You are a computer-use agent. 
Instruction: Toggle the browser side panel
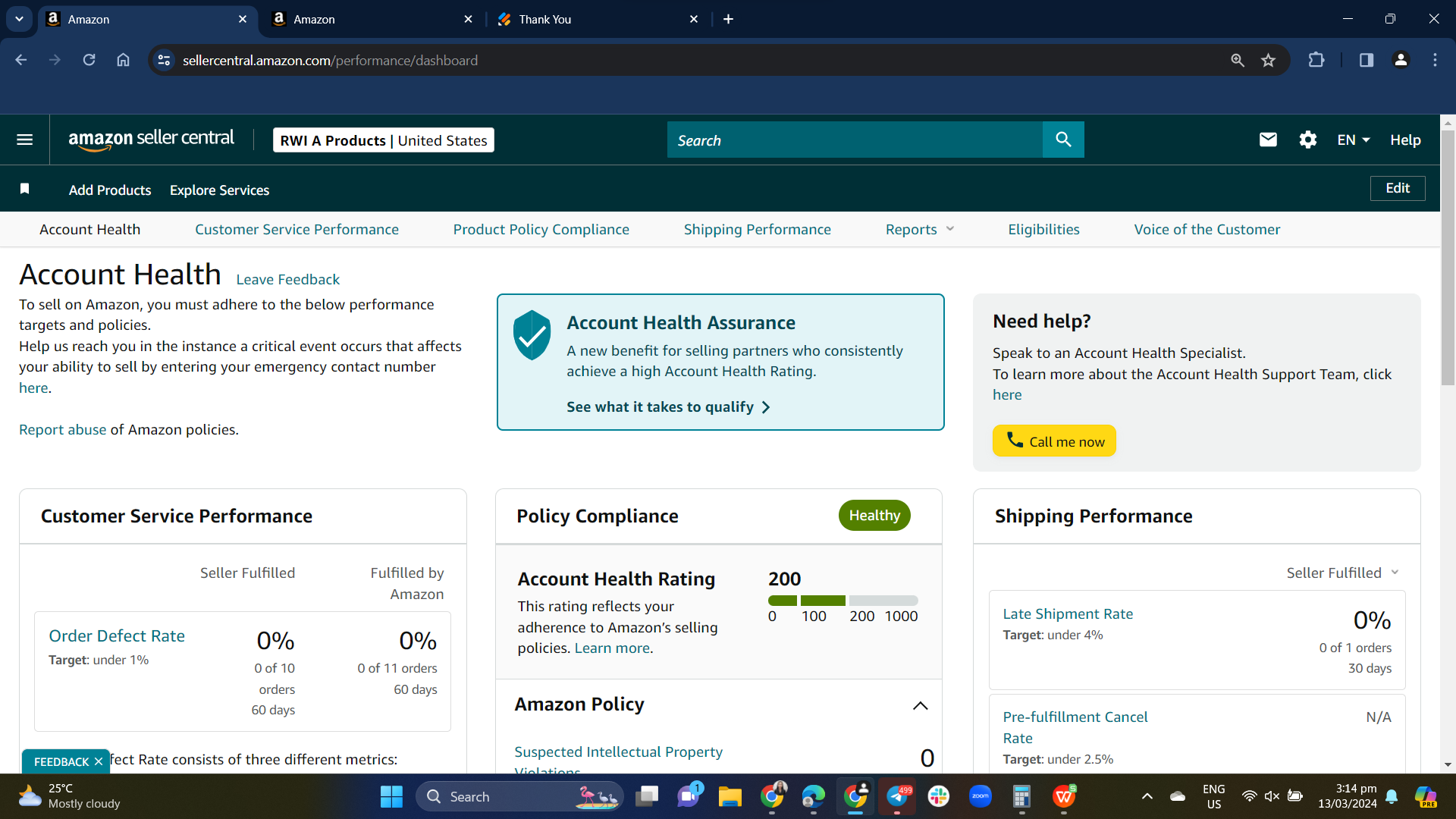[1366, 60]
